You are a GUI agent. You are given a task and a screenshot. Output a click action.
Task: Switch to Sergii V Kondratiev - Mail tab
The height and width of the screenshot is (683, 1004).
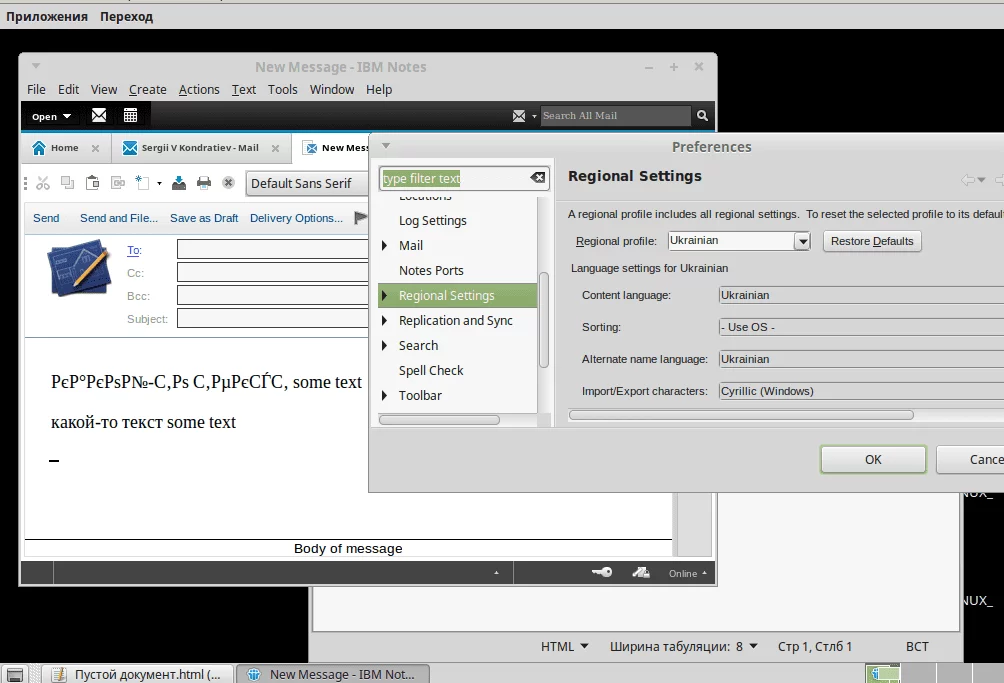(190, 148)
